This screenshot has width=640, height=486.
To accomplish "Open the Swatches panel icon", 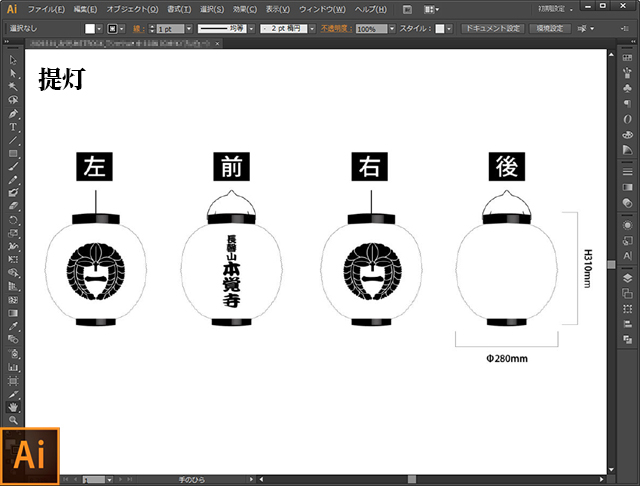I will [627, 58].
